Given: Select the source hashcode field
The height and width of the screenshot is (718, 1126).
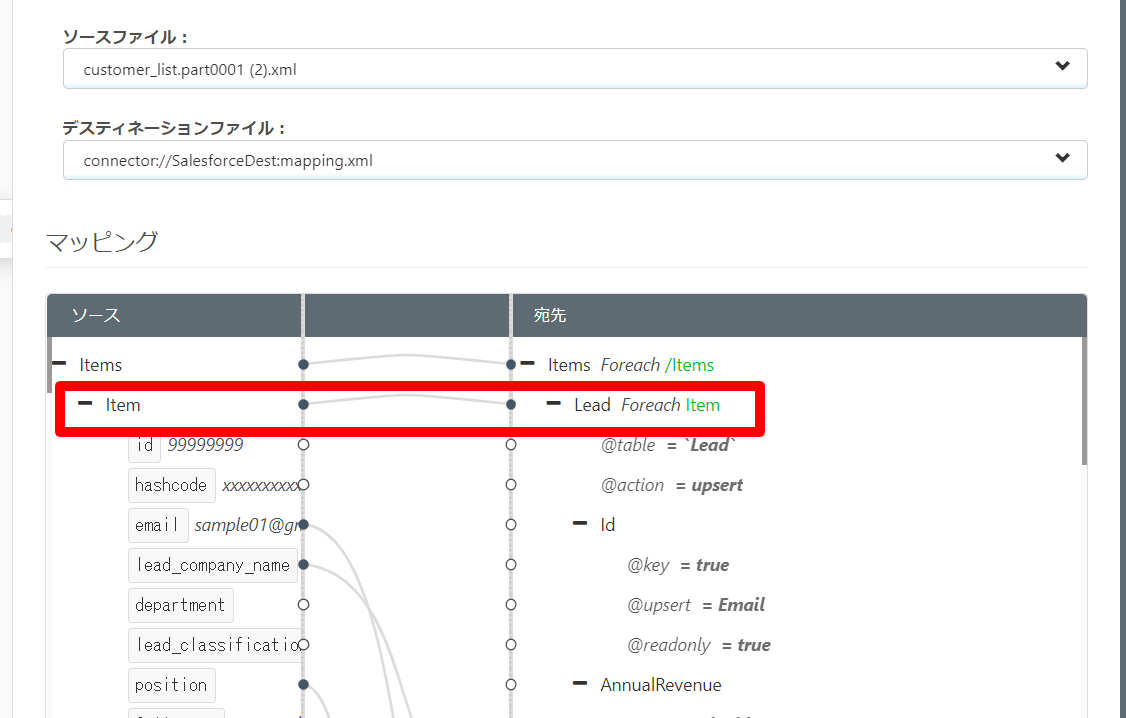Looking at the screenshot, I should 172,485.
